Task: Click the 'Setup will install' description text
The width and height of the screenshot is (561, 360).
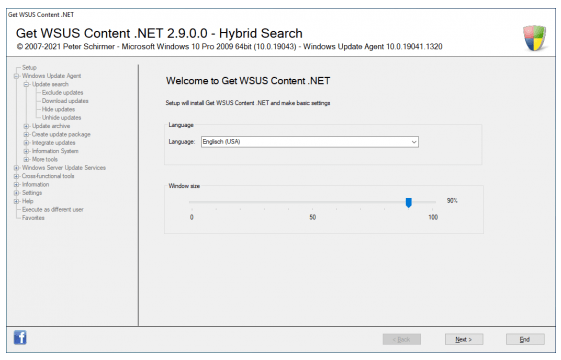Action: point(248,103)
